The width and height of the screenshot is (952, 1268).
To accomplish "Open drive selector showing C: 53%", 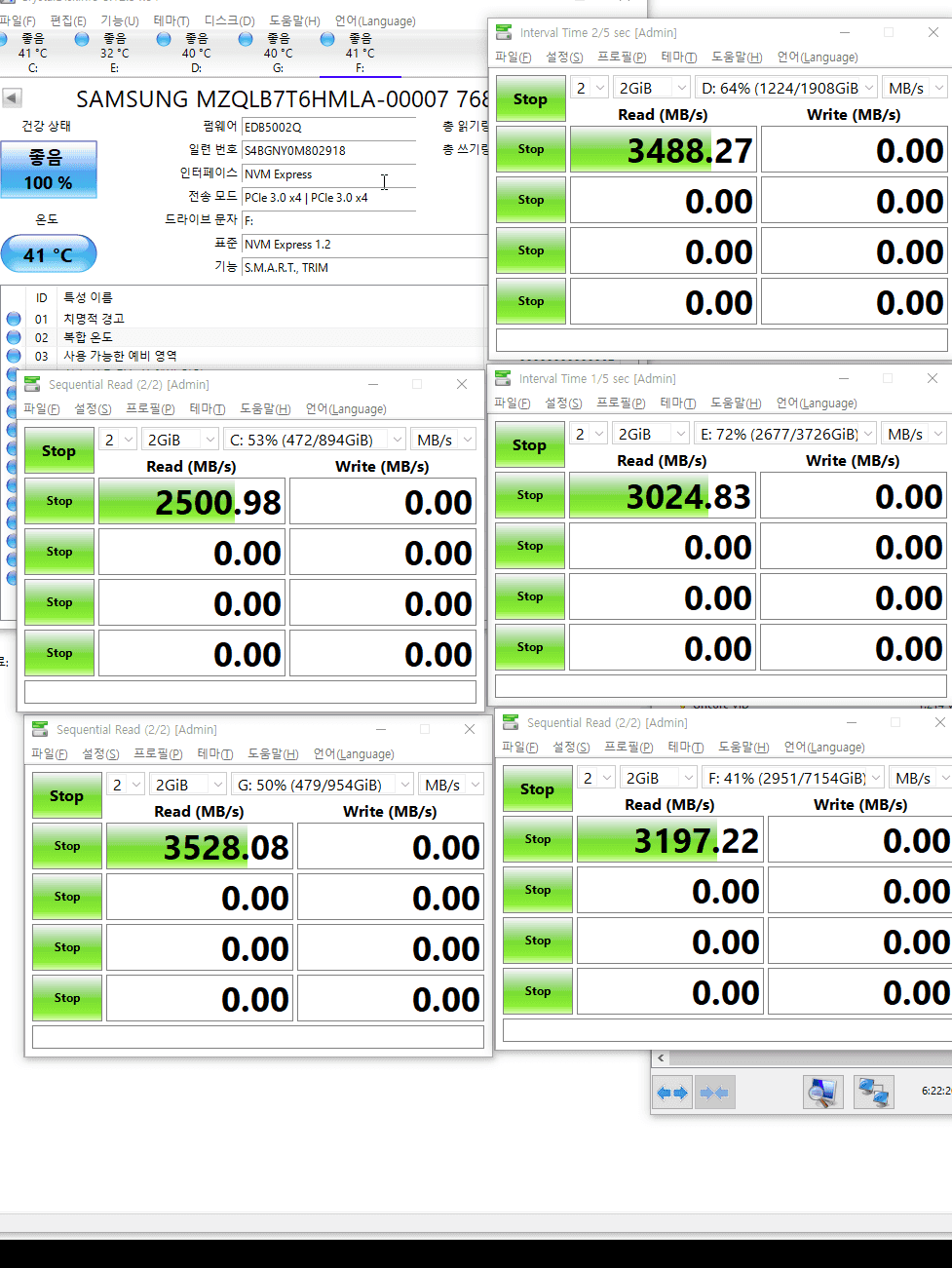I will point(316,440).
